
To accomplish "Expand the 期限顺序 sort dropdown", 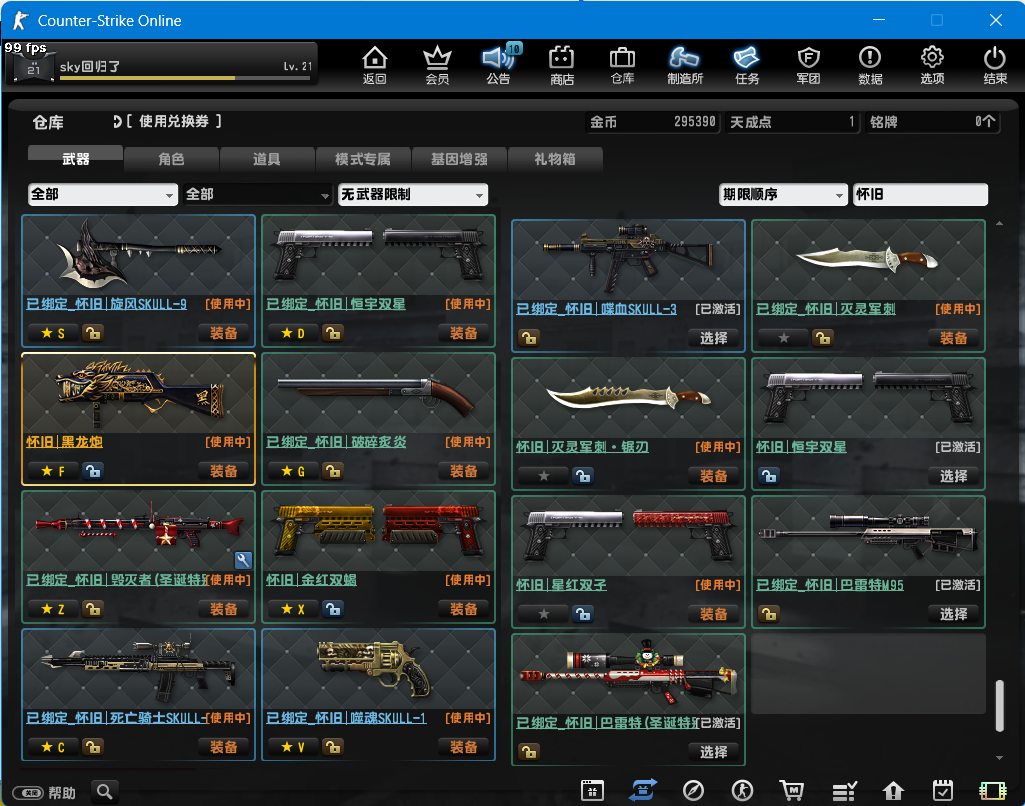I will click(x=783, y=194).
